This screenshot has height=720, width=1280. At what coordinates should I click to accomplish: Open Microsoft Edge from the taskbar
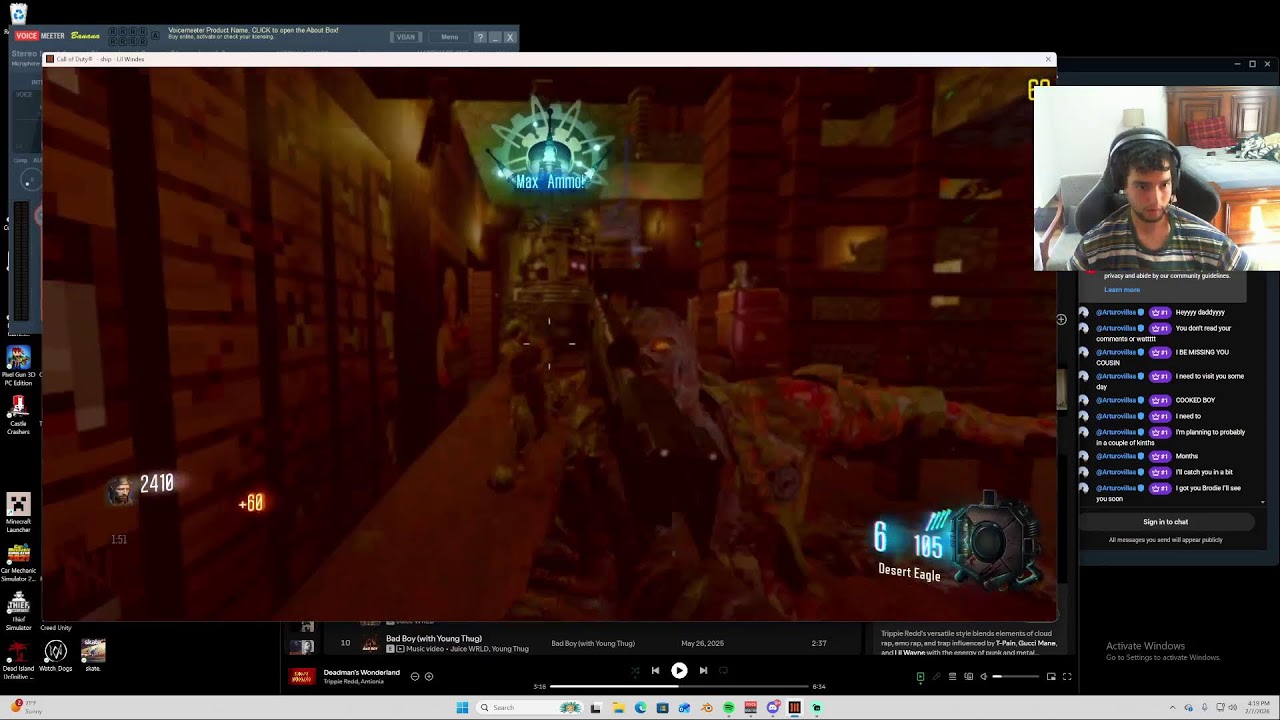click(x=640, y=708)
